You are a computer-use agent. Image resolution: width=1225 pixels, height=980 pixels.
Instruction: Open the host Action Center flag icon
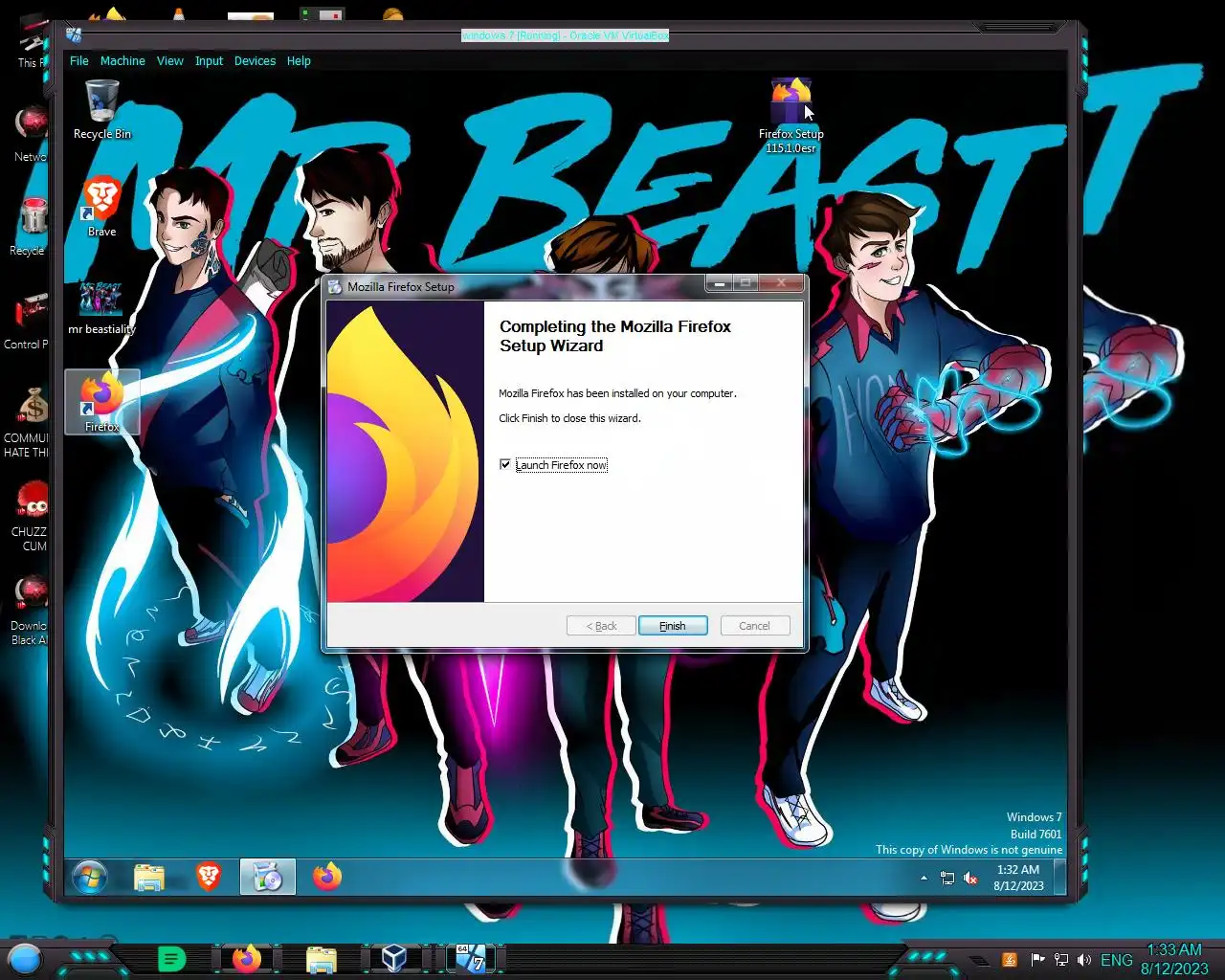[1037, 960]
